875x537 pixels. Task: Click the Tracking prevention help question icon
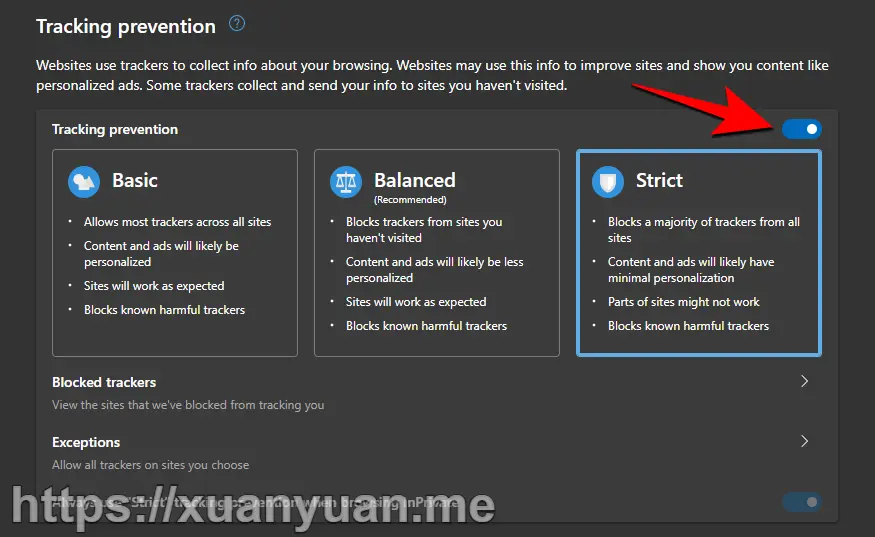[x=237, y=23]
